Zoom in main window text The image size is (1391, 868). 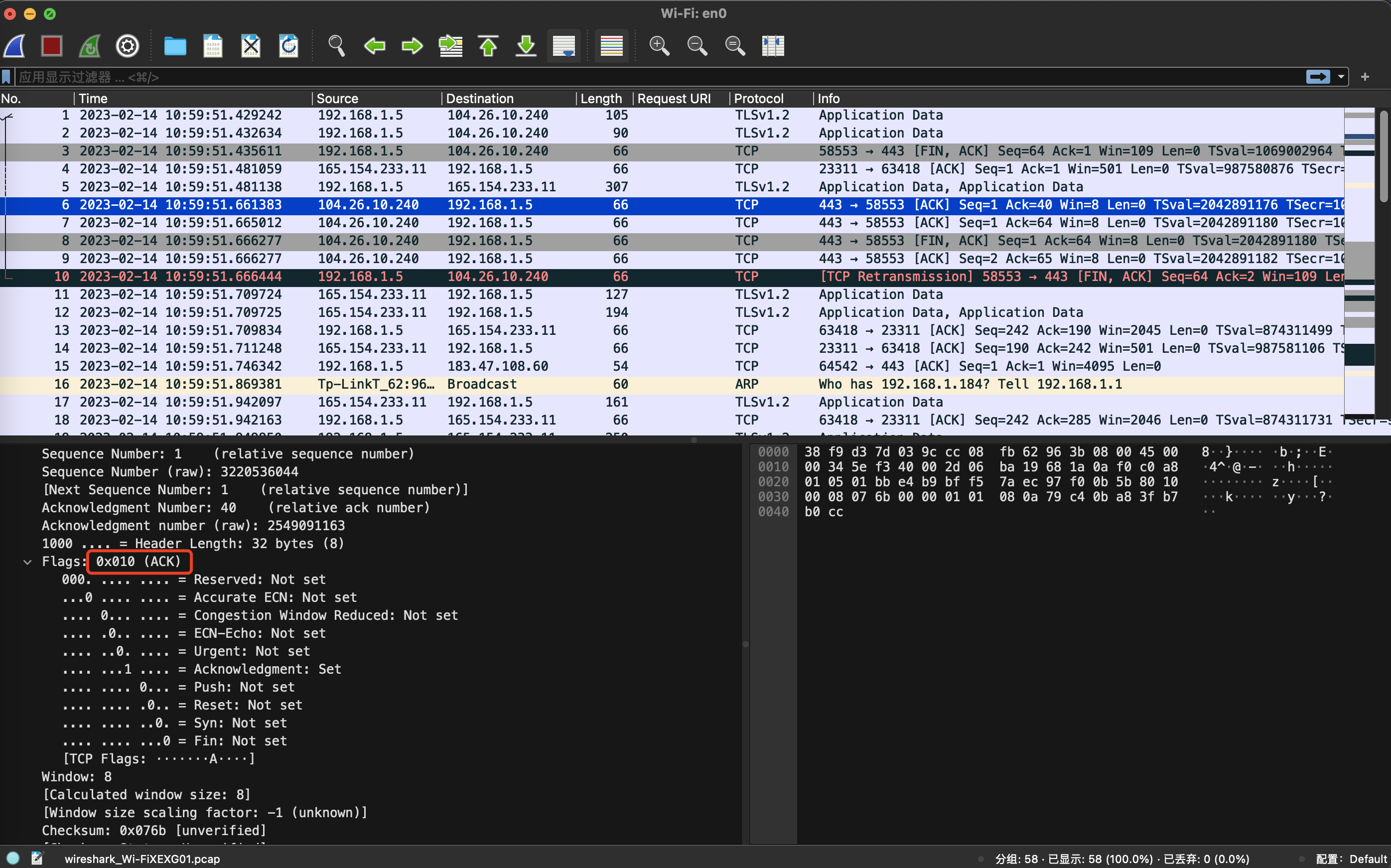[x=659, y=46]
